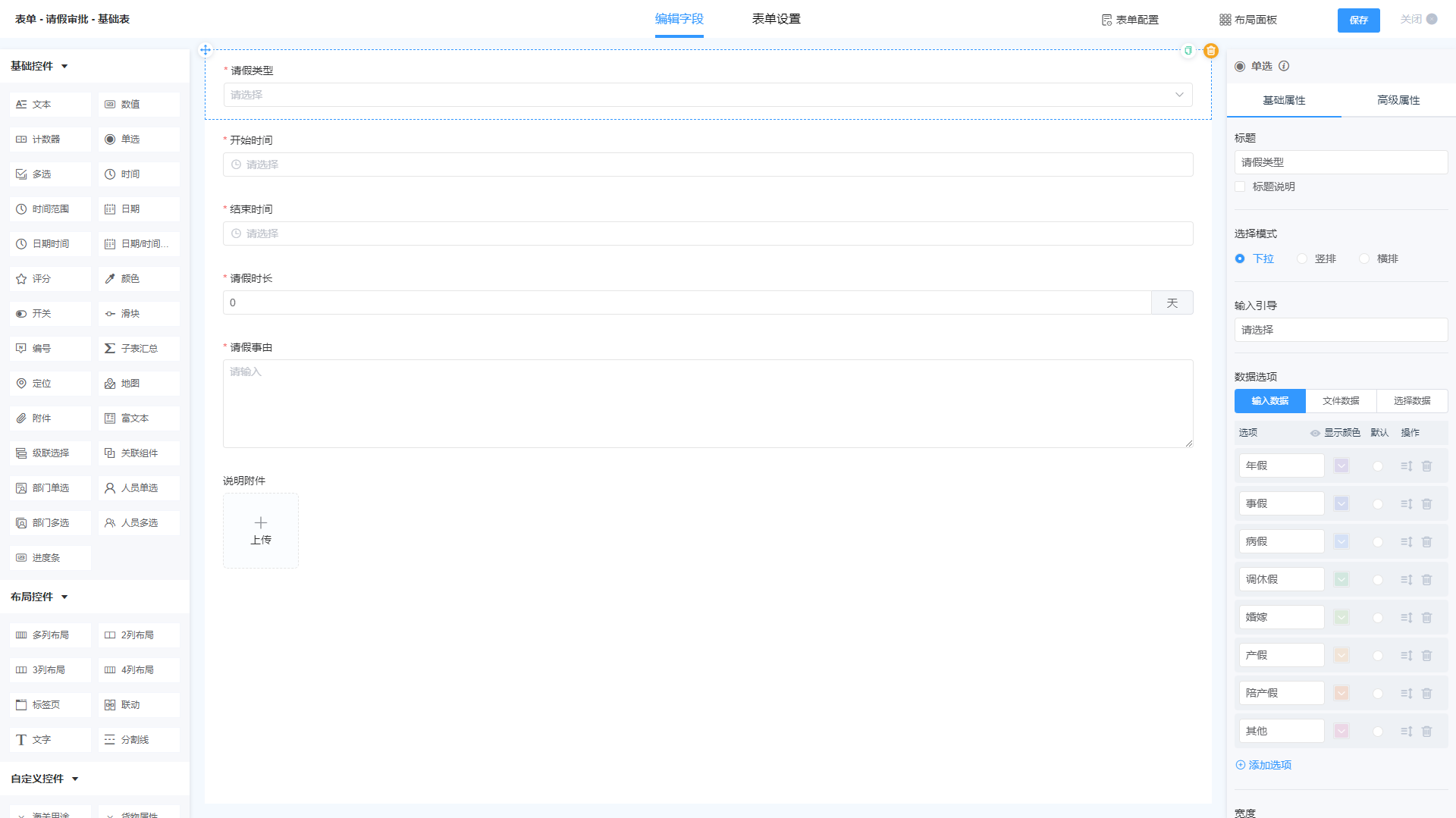Click the 上传 upload box
The width and height of the screenshot is (1456, 818).
pos(261,531)
